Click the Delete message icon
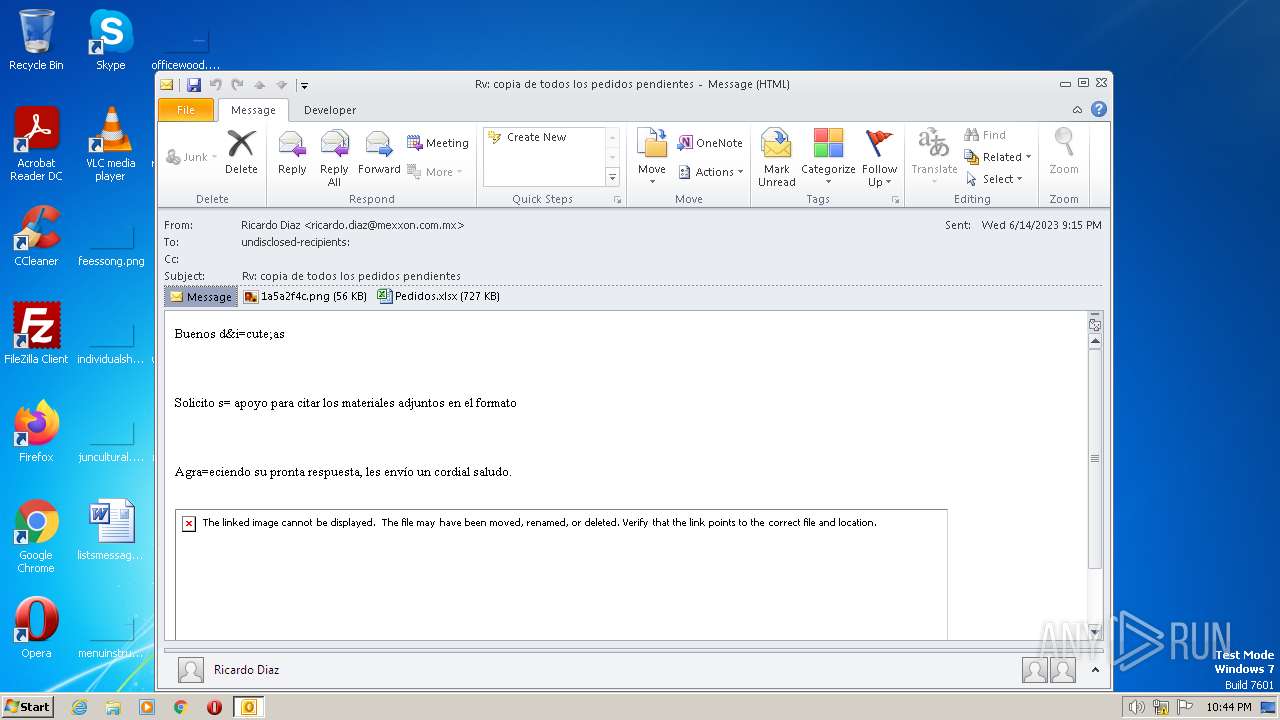 [x=241, y=153]
